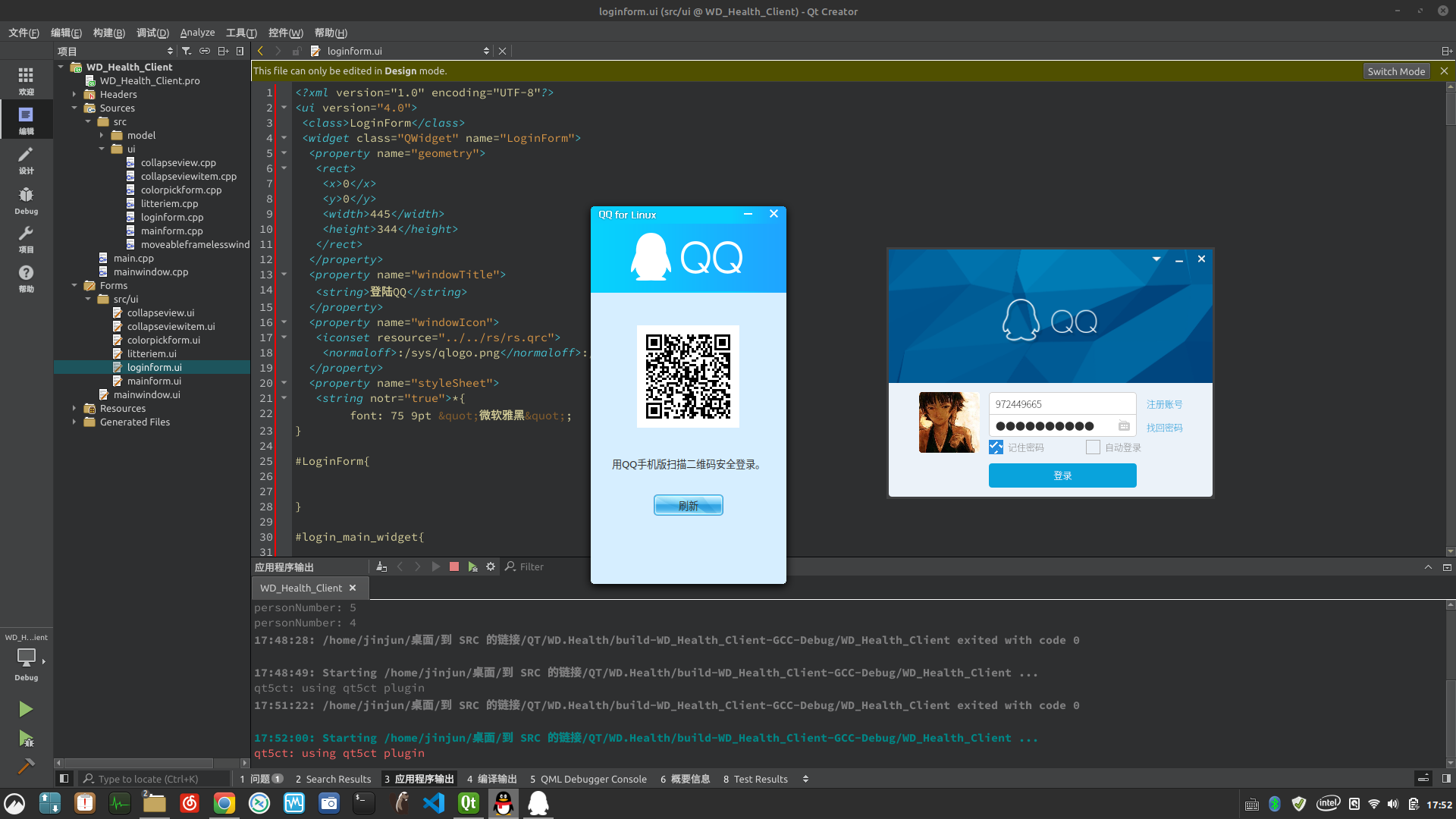Screen dimensions: 1456x819
Task: Open Qt Creator from the dock
Action: tap(469, 803)
